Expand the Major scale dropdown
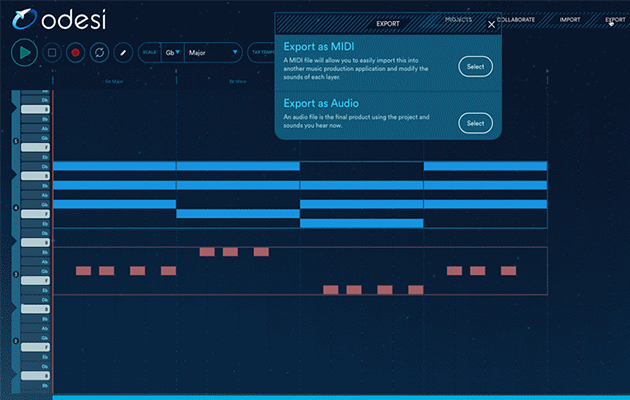630x400 pixels. [x=213, y=51]
